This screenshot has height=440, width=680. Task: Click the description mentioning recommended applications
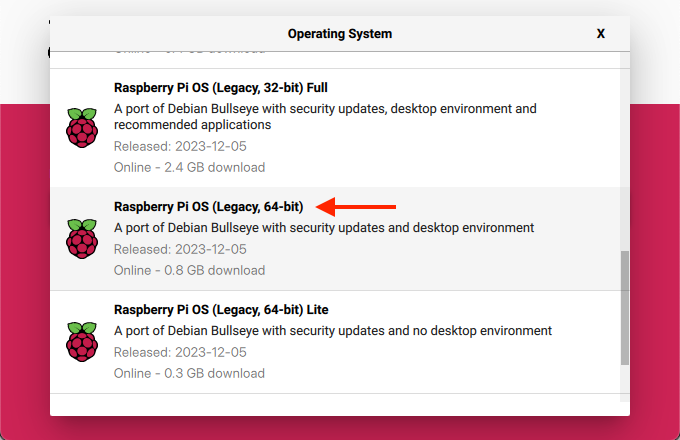coord(325,116)
